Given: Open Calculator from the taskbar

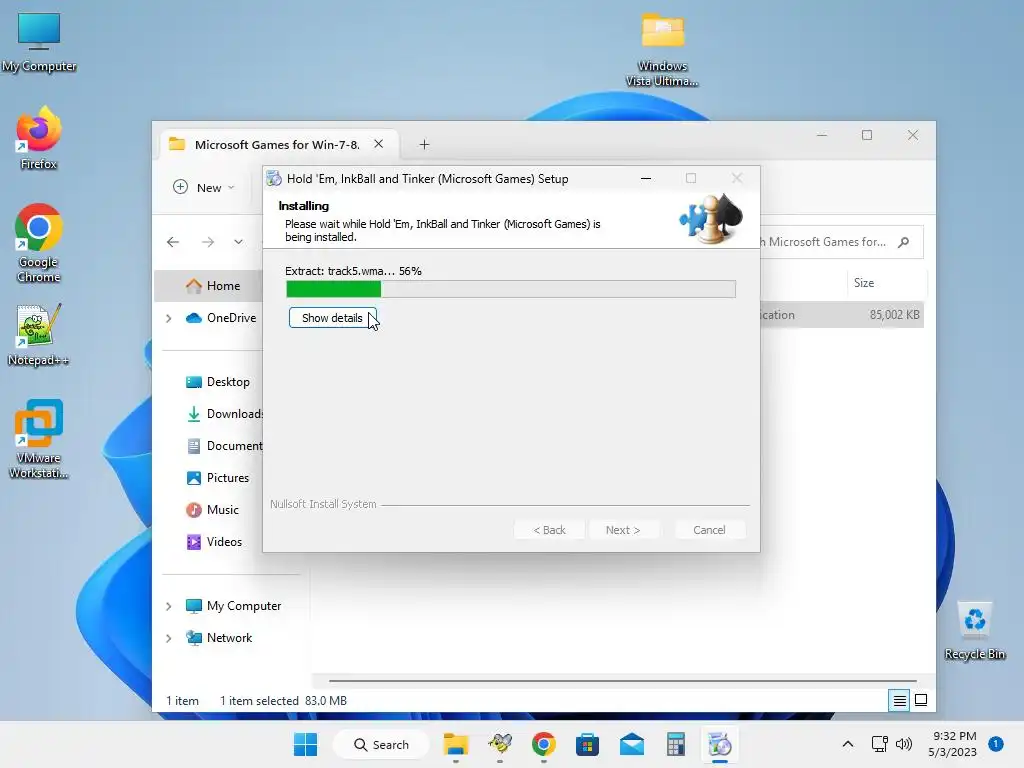Looking at the screenshot, I should coord(675,744).
